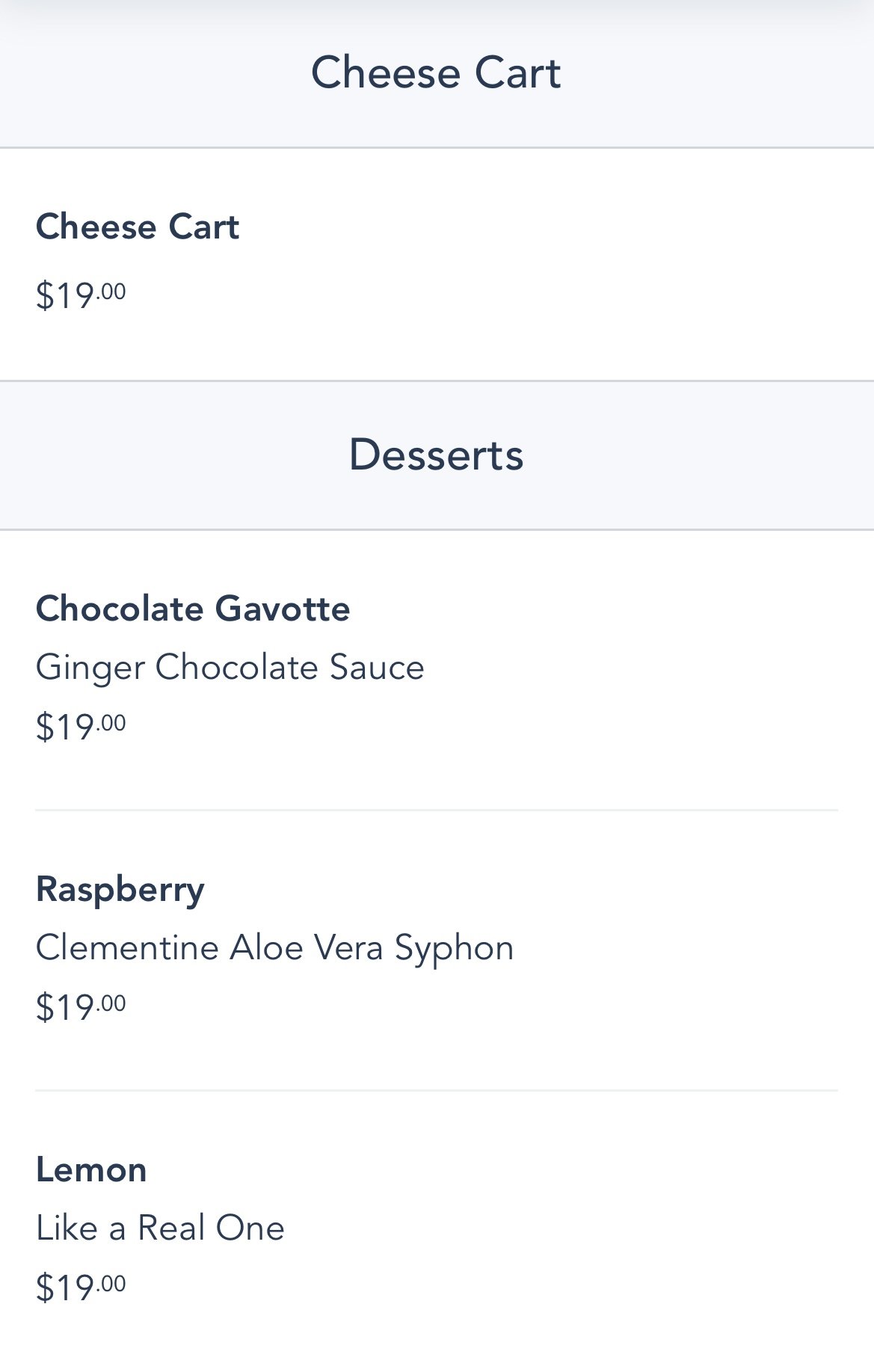Click the Like a Real One description

[x=160, y=1228]
